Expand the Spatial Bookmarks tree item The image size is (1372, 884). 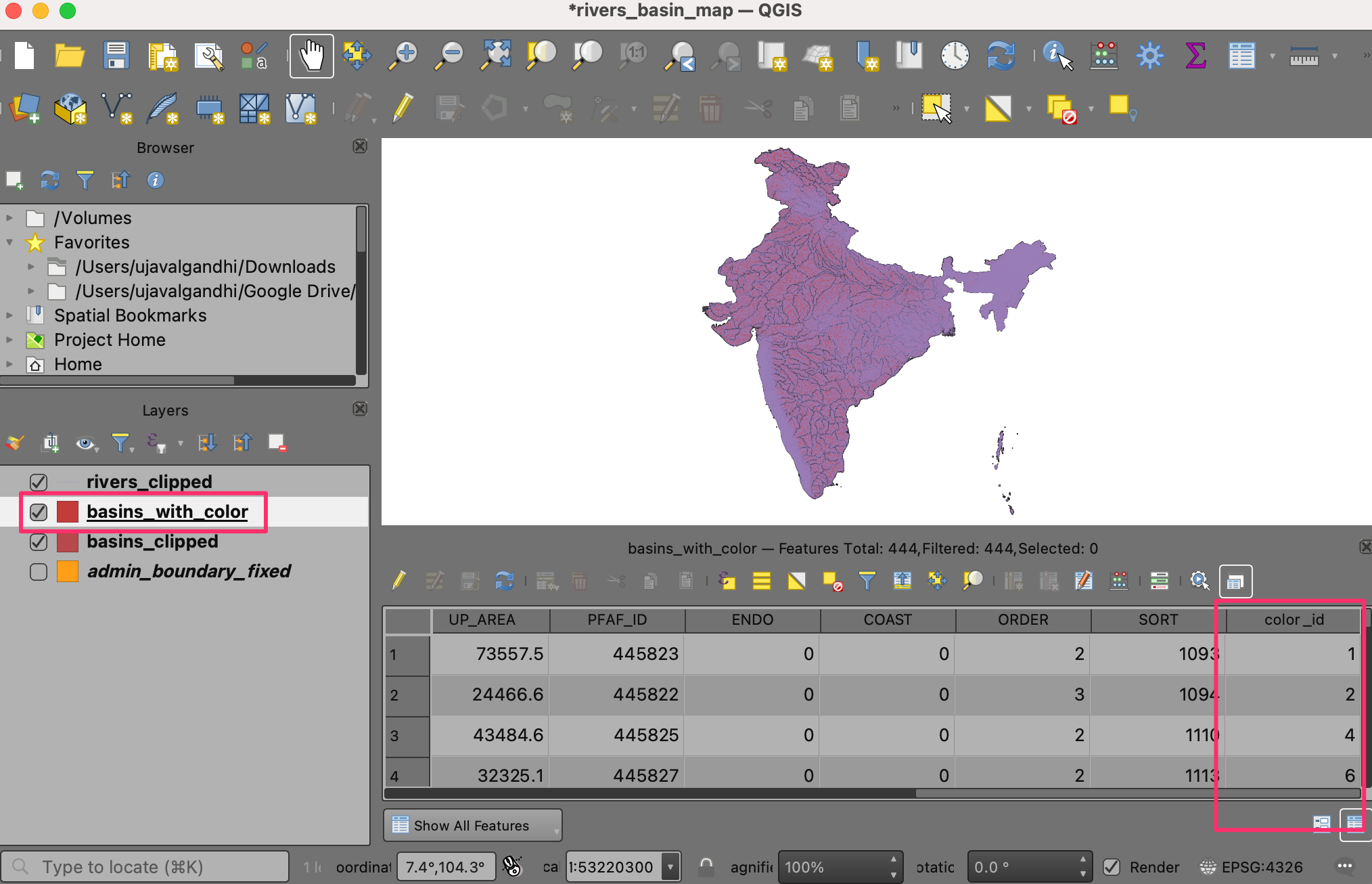point(9,315)
